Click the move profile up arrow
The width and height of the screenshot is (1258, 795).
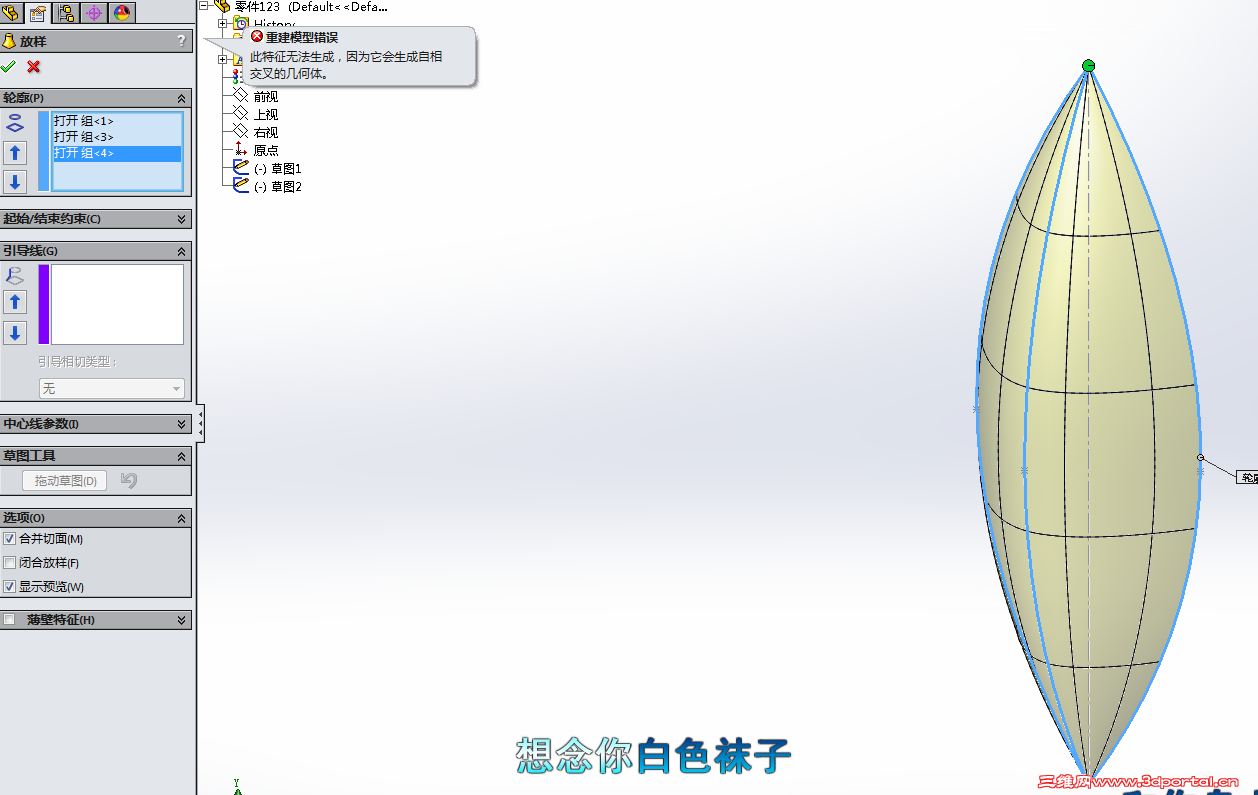point(14,153)
